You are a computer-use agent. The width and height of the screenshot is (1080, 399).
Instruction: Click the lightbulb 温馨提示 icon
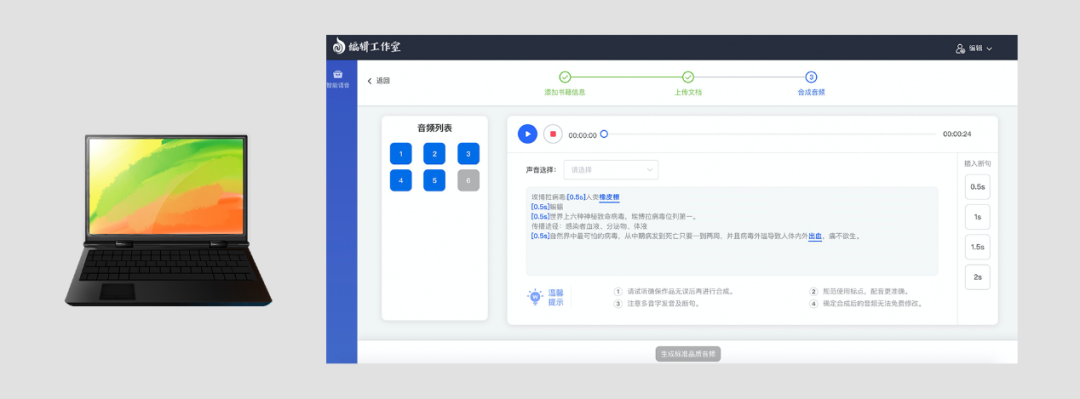[x=534, y=298]
